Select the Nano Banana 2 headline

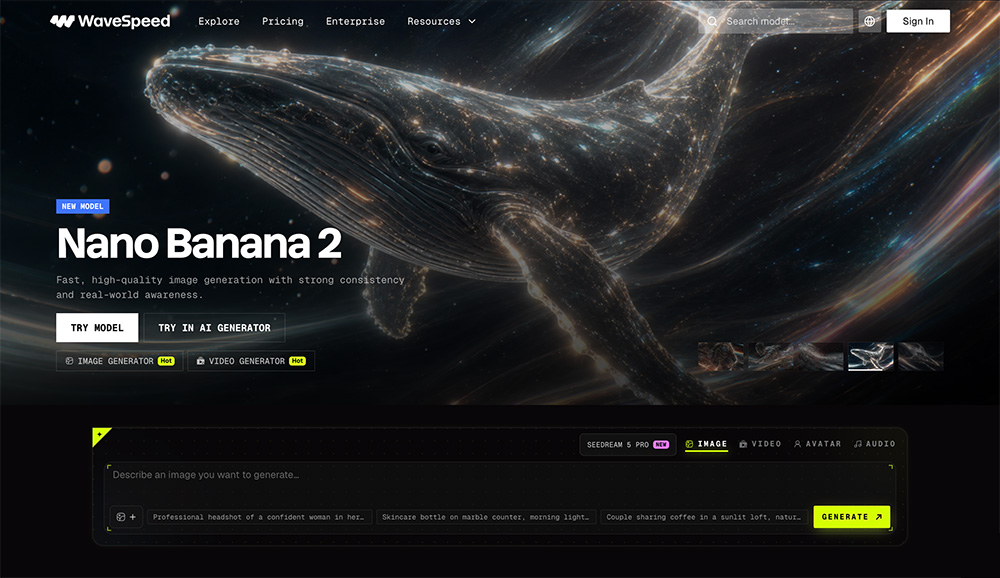coord(199,243)
